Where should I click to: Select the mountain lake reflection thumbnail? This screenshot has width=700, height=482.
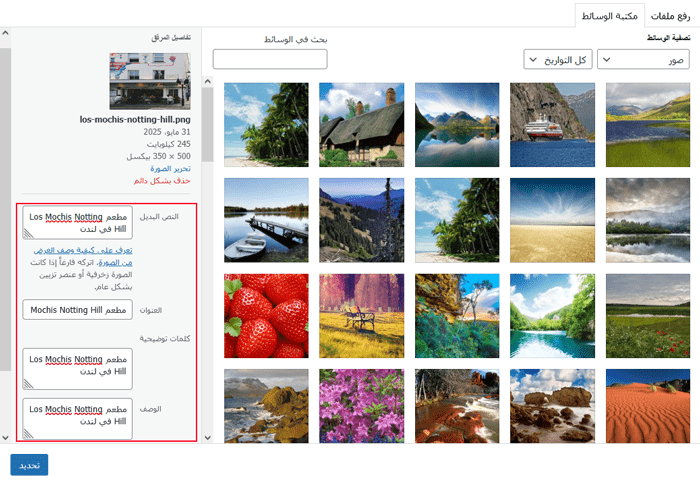457,125
